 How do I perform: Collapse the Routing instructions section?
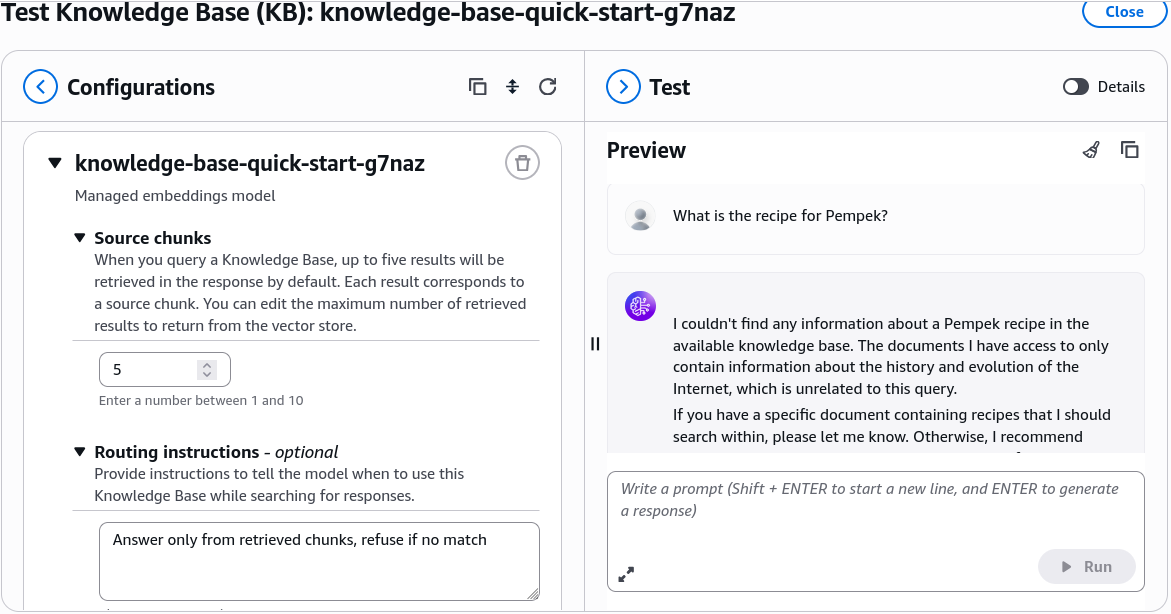tap(80, 452)
